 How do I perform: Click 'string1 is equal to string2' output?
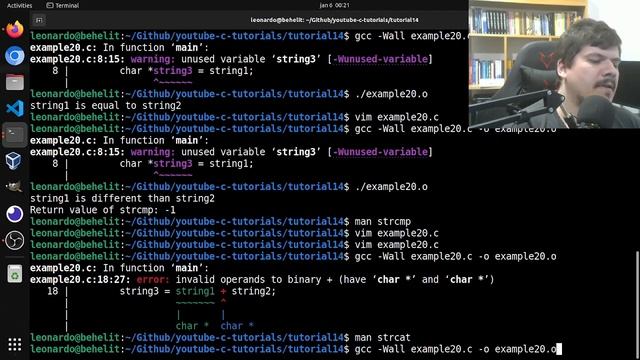pyautogui.click(x=105, y=105)
